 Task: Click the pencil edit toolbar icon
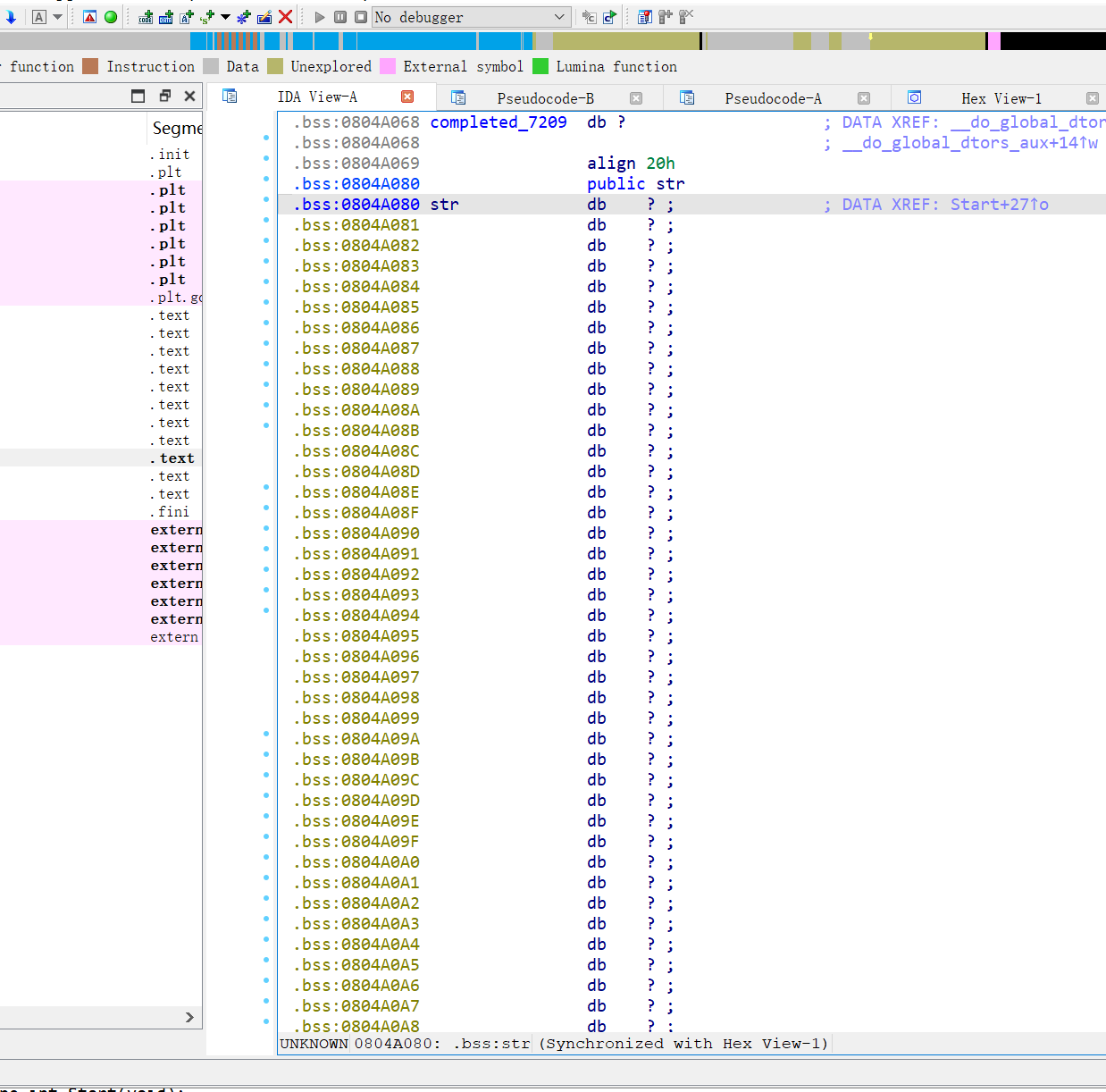click(x=264, y=17)
